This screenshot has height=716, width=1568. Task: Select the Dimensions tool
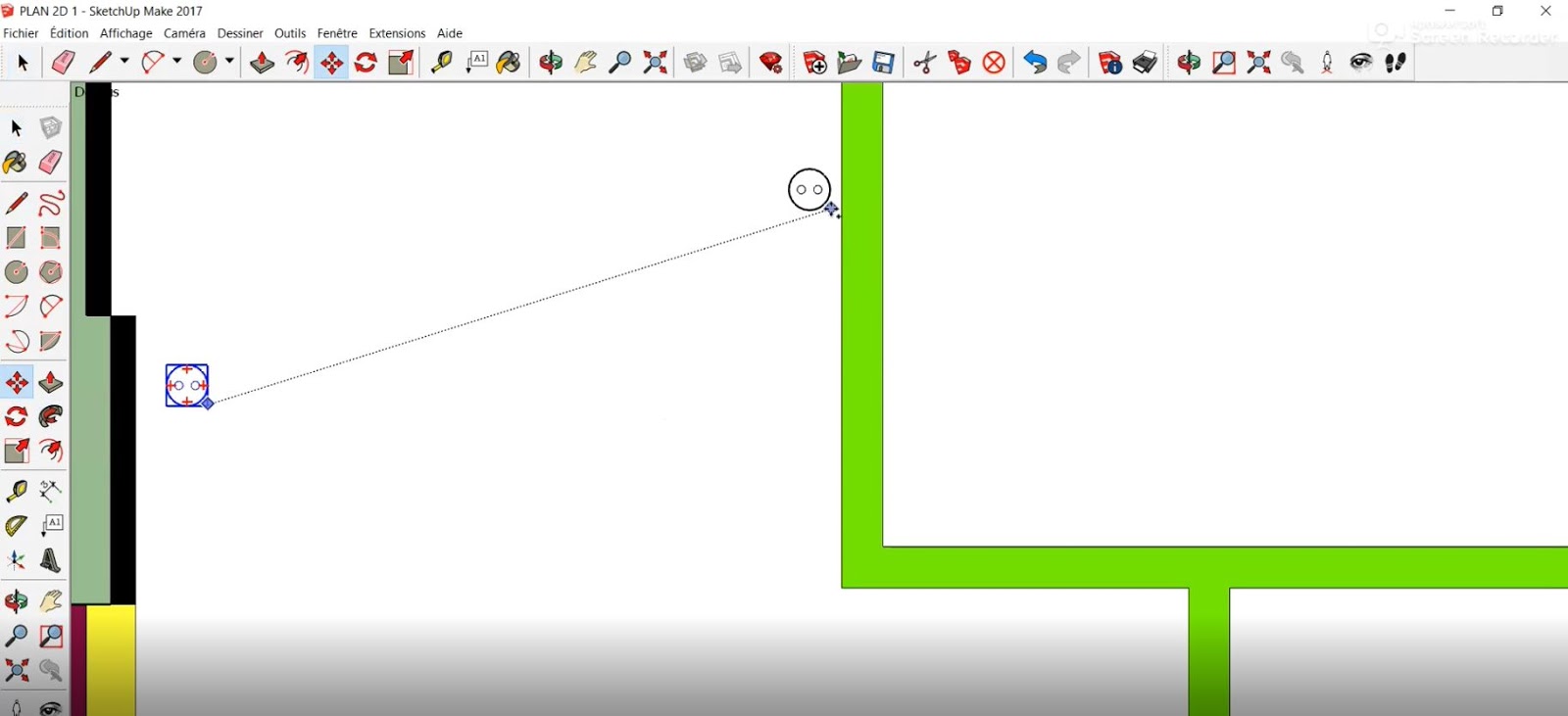(x=51, y=490)
